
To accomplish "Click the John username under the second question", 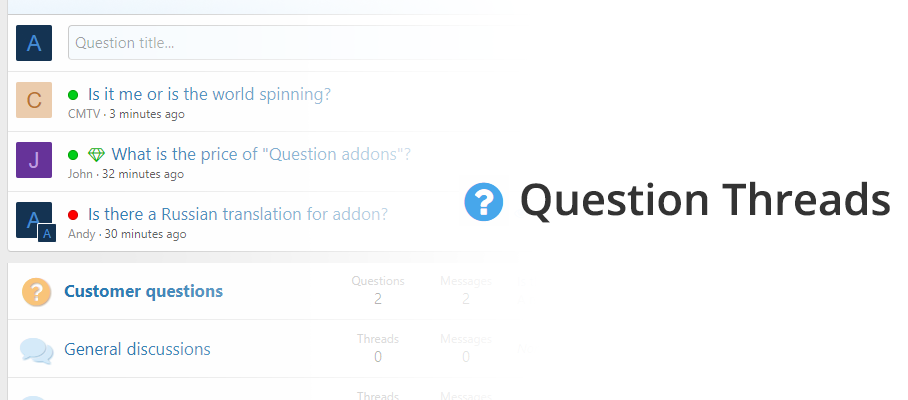I will (x=80, y=174).
